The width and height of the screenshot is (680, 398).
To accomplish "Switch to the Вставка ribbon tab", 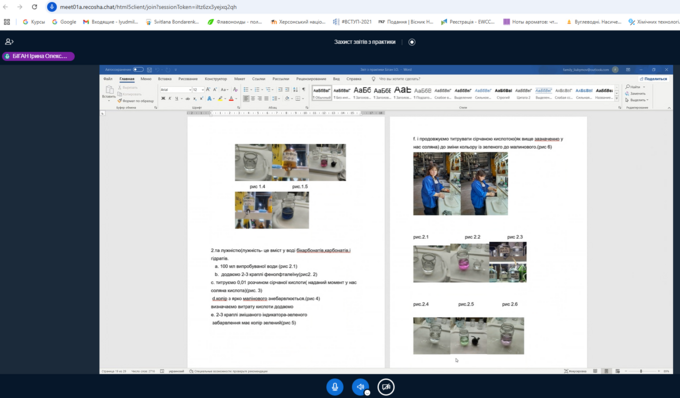I will 165,79.
